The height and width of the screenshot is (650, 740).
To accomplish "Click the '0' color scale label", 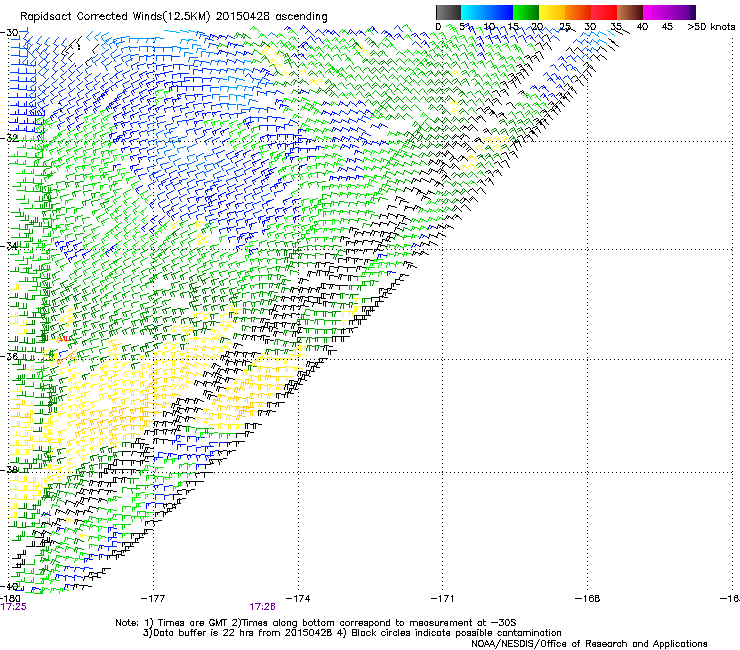I will 438,27.
